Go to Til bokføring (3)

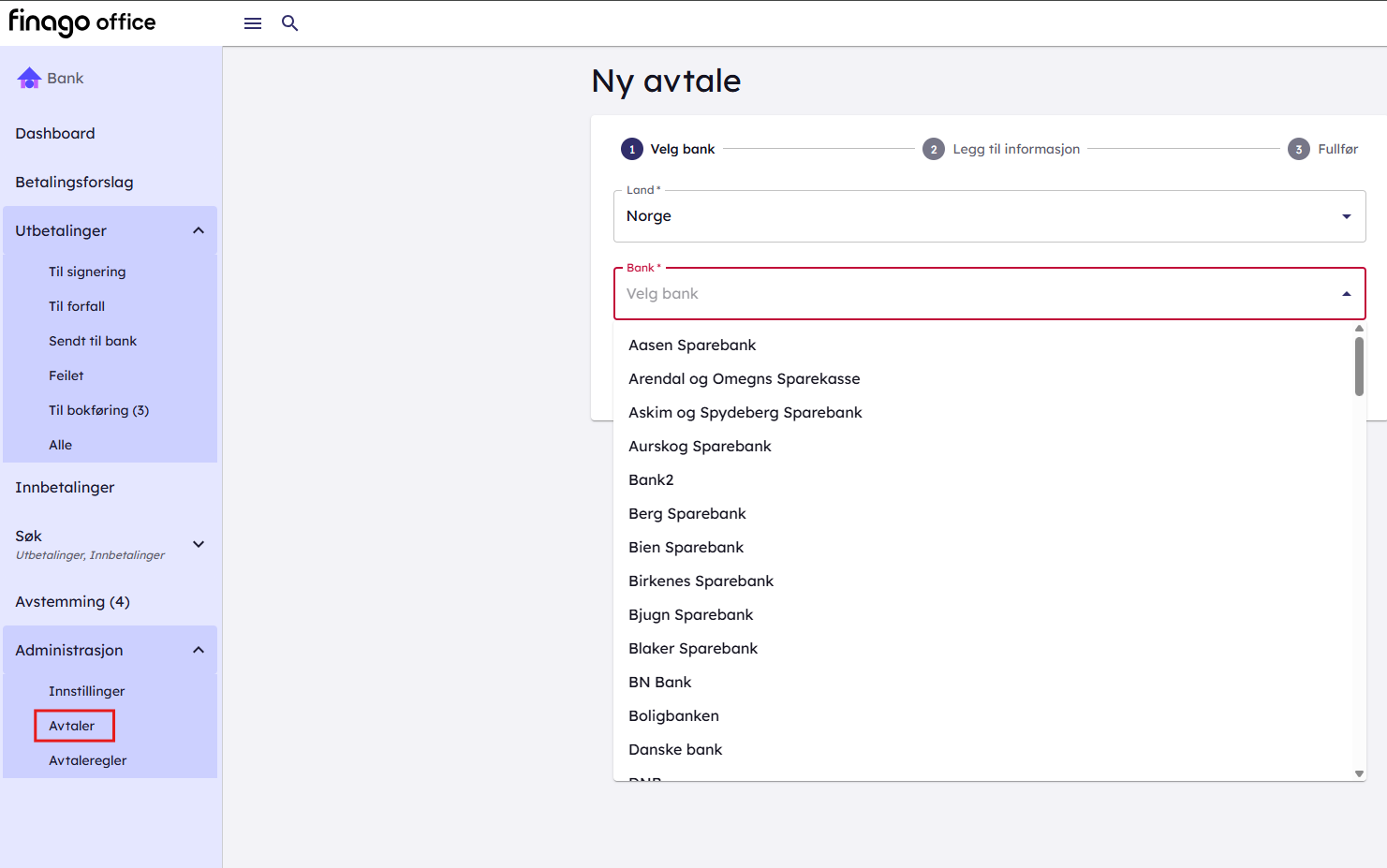[x=98, y=410]
